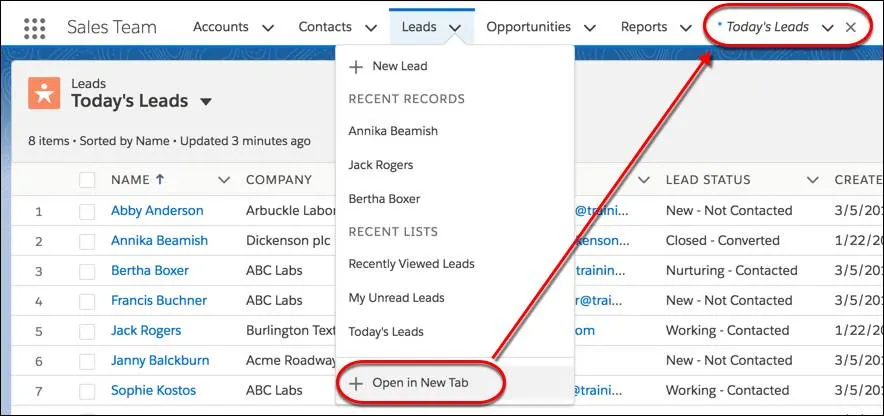The height and width of the screenshot is (416, 884).
Task: Click the Nurturing - Contacted status cell
Action: (x=732, y=271)
